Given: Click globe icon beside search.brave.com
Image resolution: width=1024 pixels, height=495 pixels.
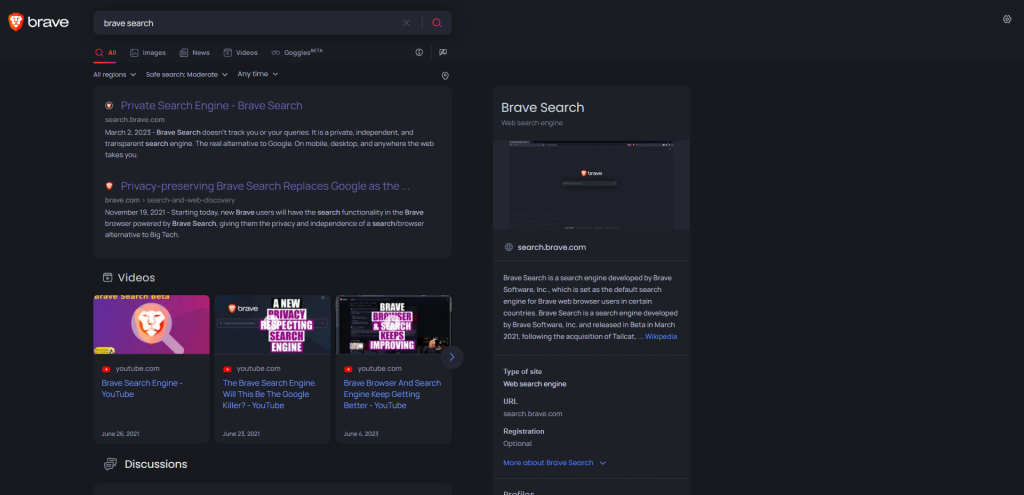Looking at the screenshot, I should (509, 248).
